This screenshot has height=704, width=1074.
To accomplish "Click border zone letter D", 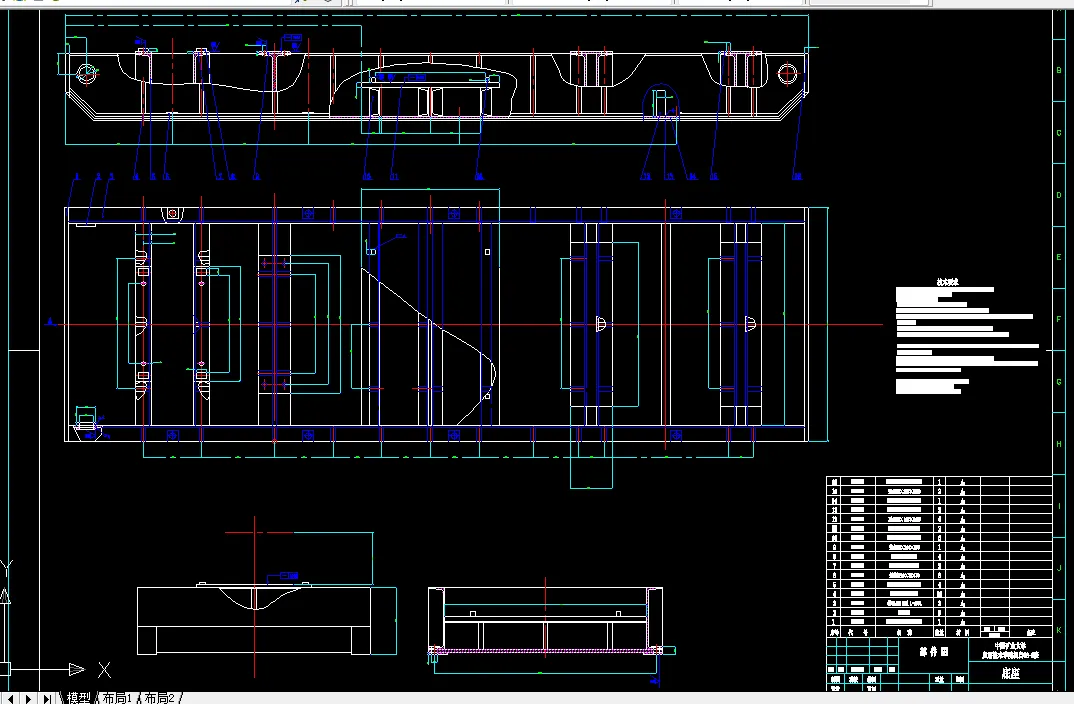I will [x=1059, y=195].
